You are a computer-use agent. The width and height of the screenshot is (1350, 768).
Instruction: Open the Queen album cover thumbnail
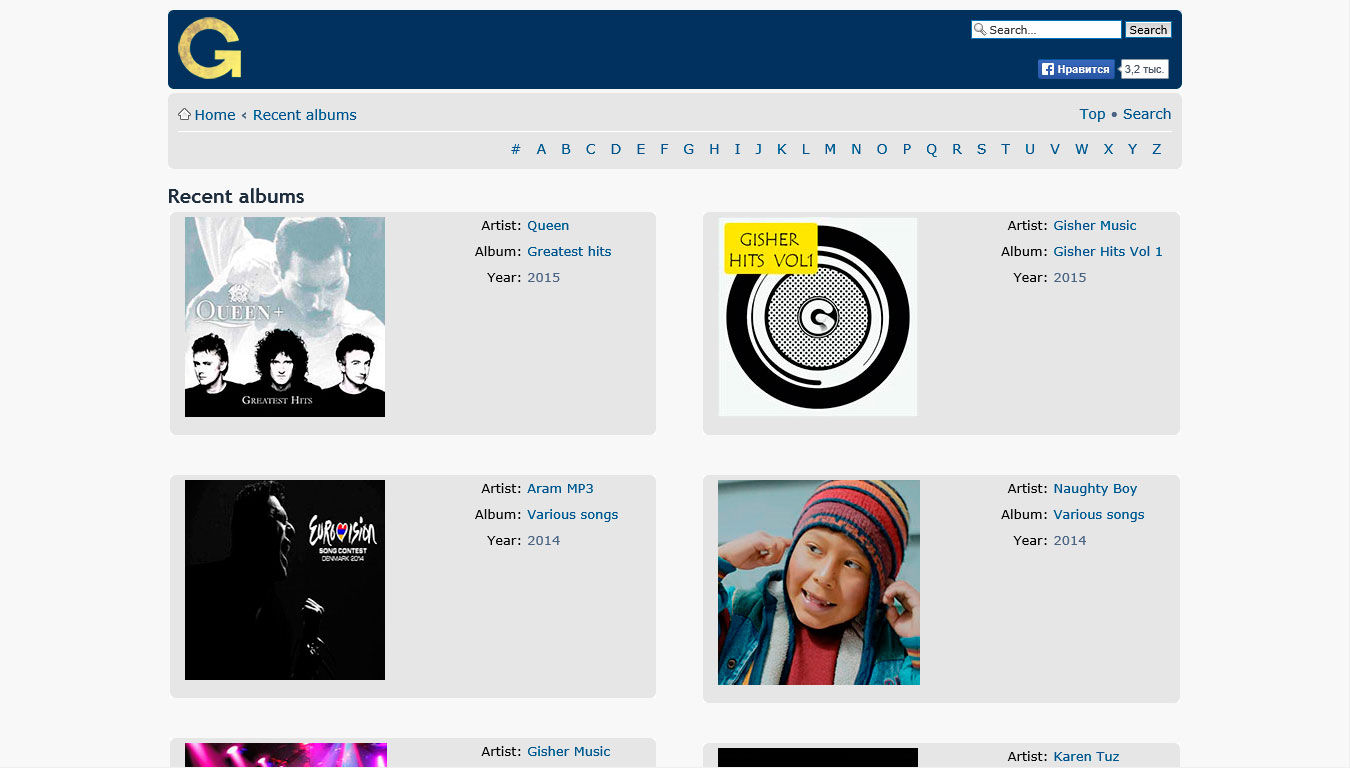[285, 317]
